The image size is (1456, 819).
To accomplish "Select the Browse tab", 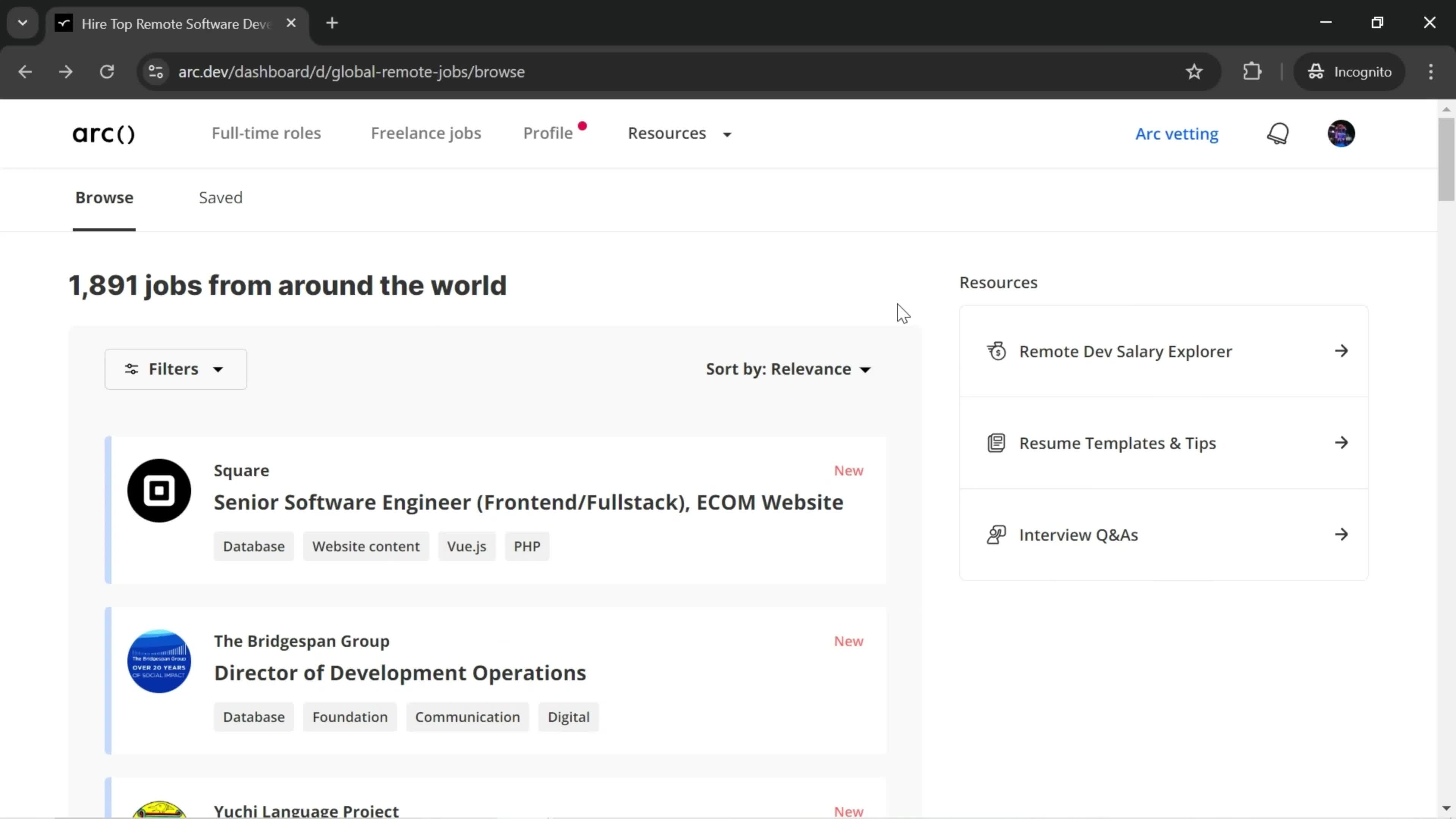I will (x=105, y=198).
